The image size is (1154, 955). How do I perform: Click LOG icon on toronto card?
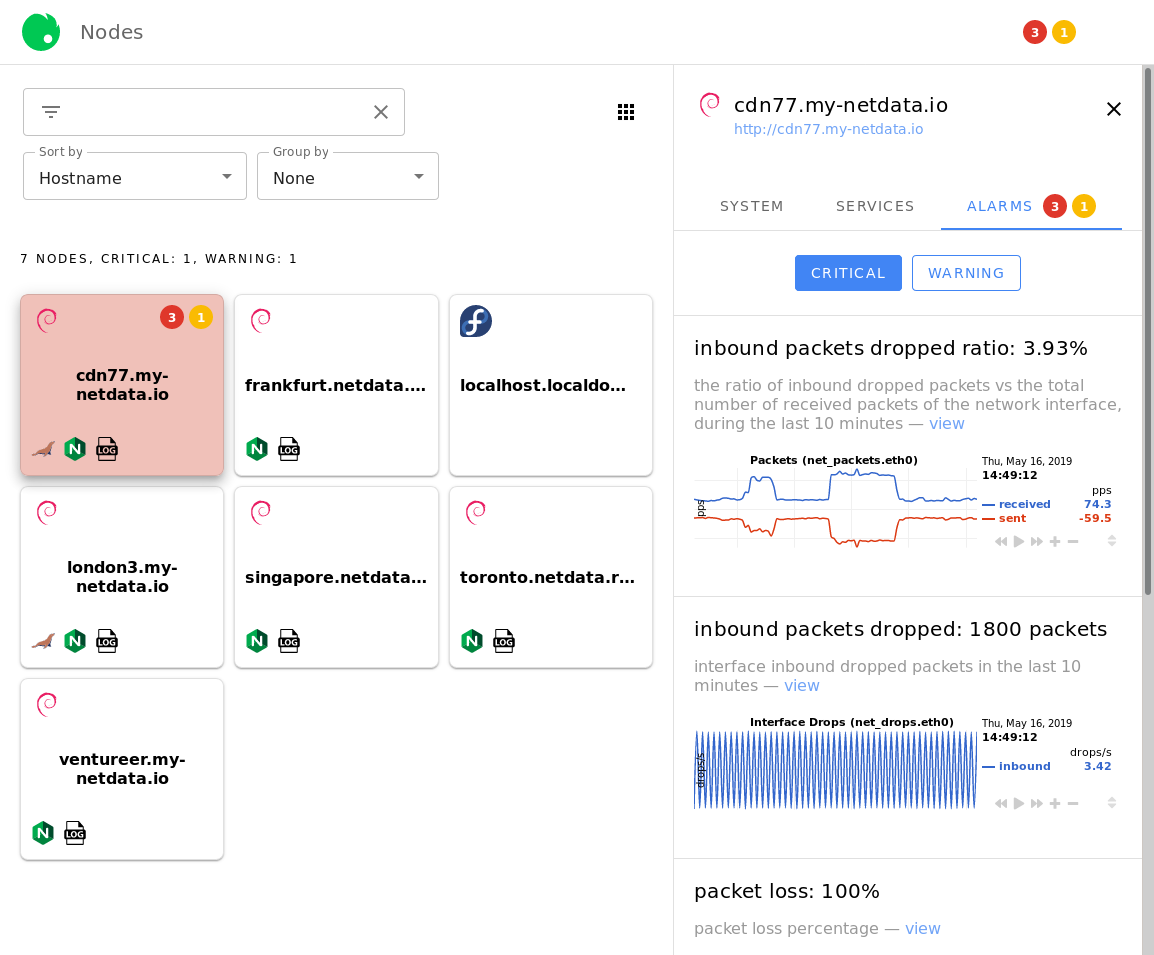click(x=503, y=641)
